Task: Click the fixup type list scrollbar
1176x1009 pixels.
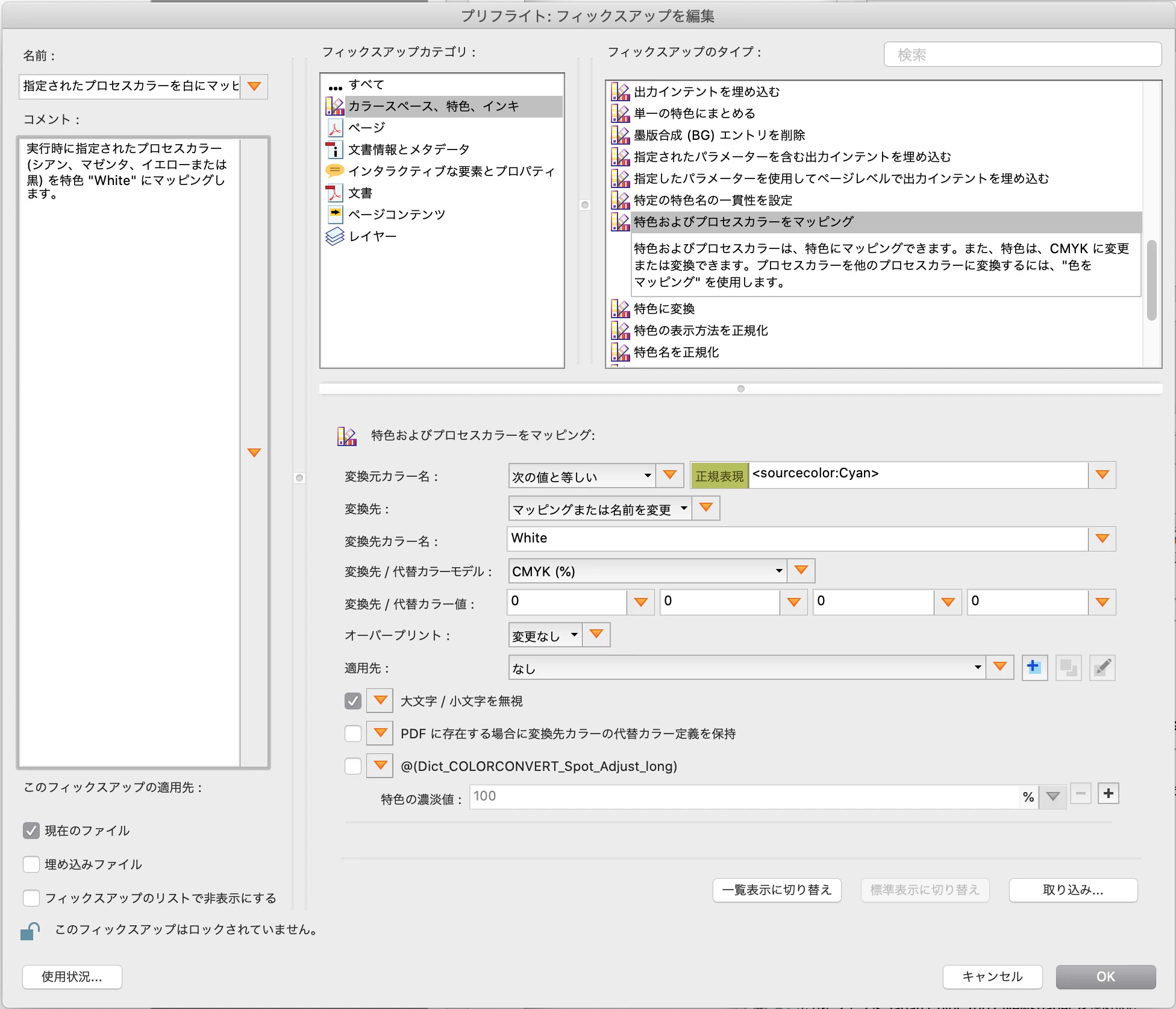Action: (x=1151, y=280)
